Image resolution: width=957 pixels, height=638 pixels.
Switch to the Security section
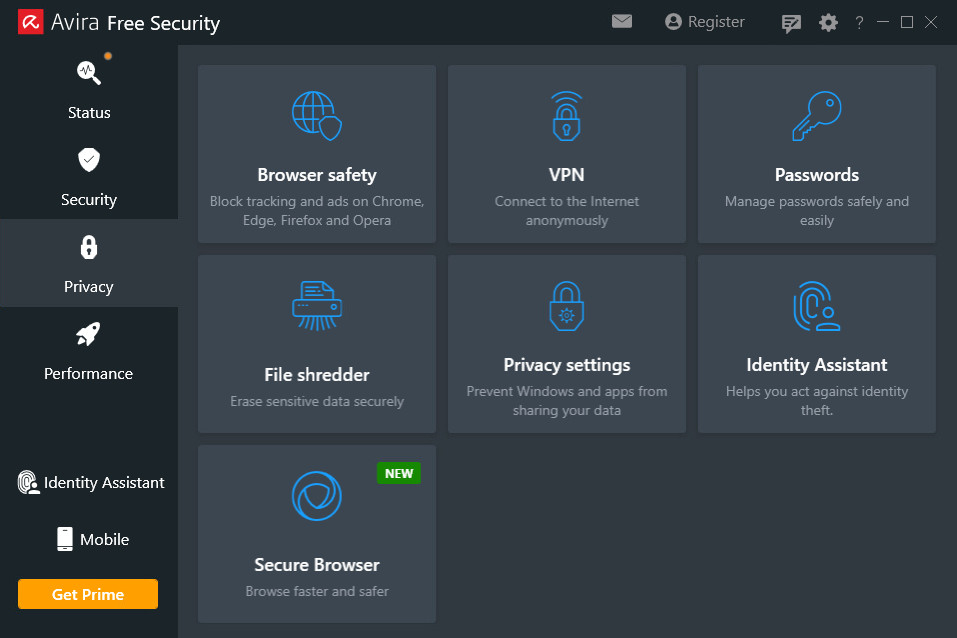tap(89, 176)
